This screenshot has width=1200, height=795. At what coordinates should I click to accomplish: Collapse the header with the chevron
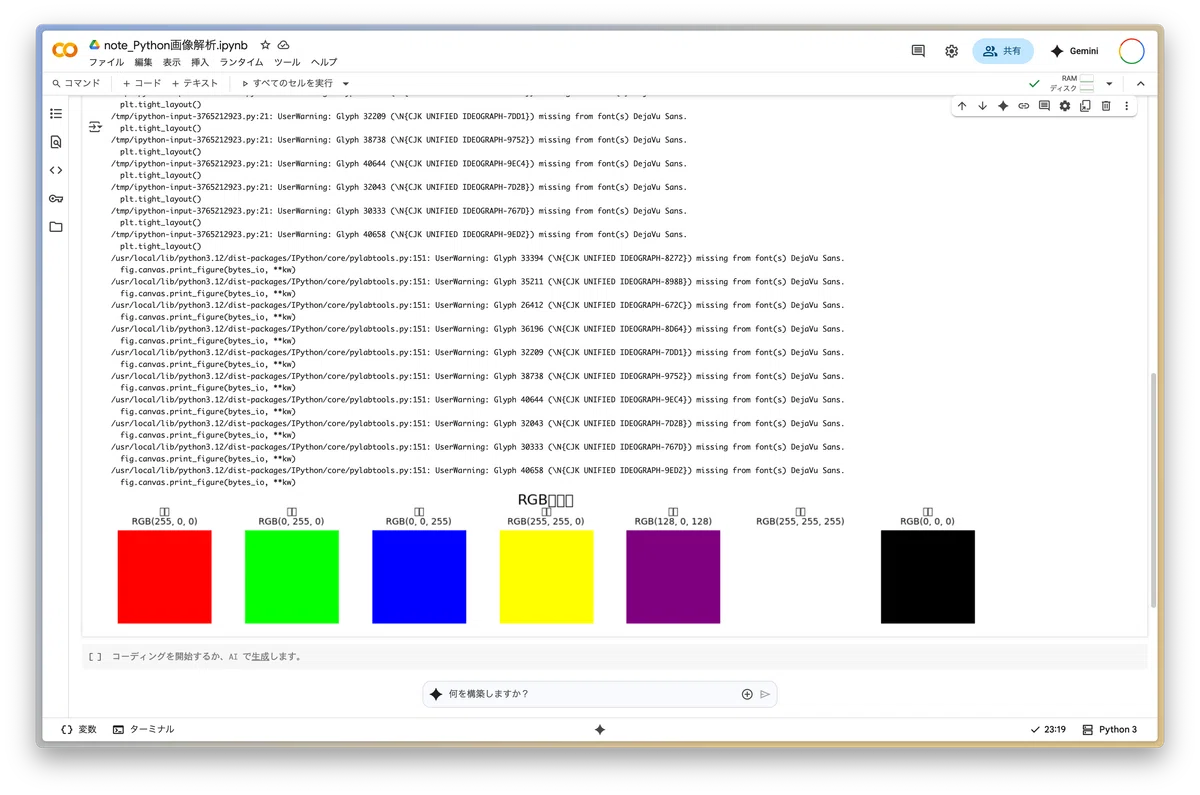pyautogui.click(x=1140, y=84)
